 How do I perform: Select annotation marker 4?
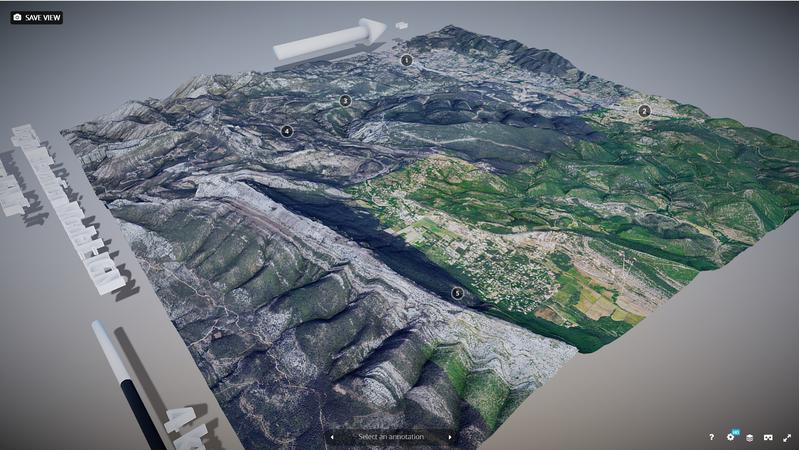(x=287, y=131)
